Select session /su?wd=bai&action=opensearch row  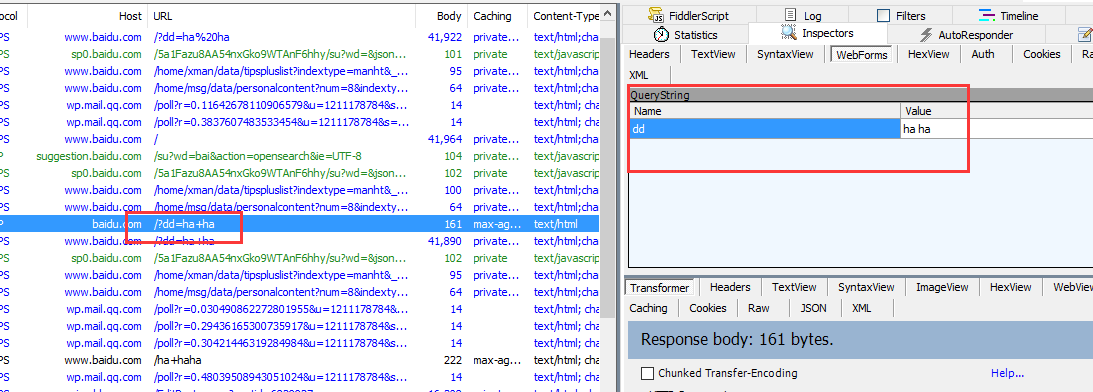pyautogui.click(x=300, y=156)
